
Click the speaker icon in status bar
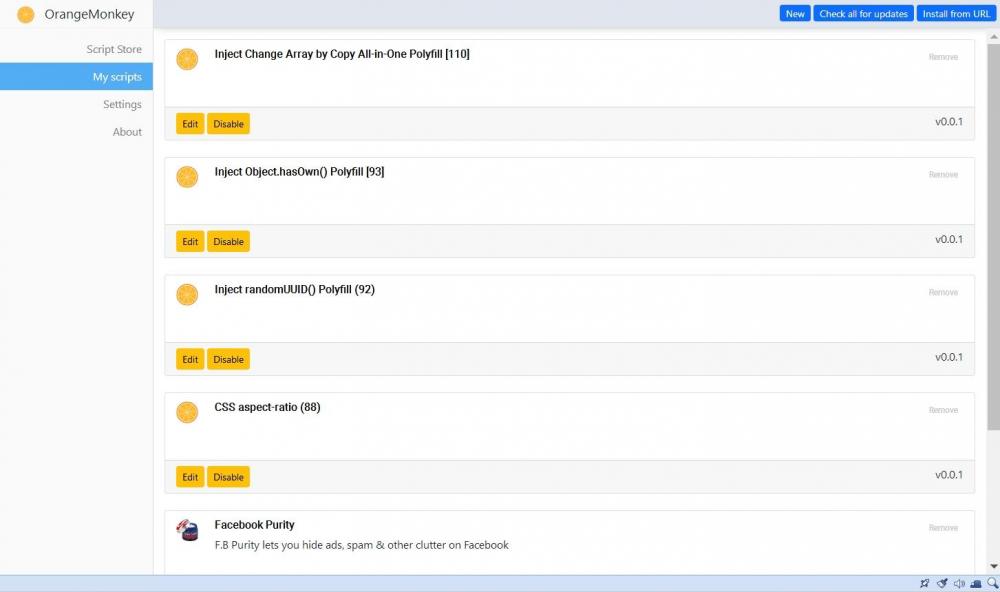click(x=958, y=584)
